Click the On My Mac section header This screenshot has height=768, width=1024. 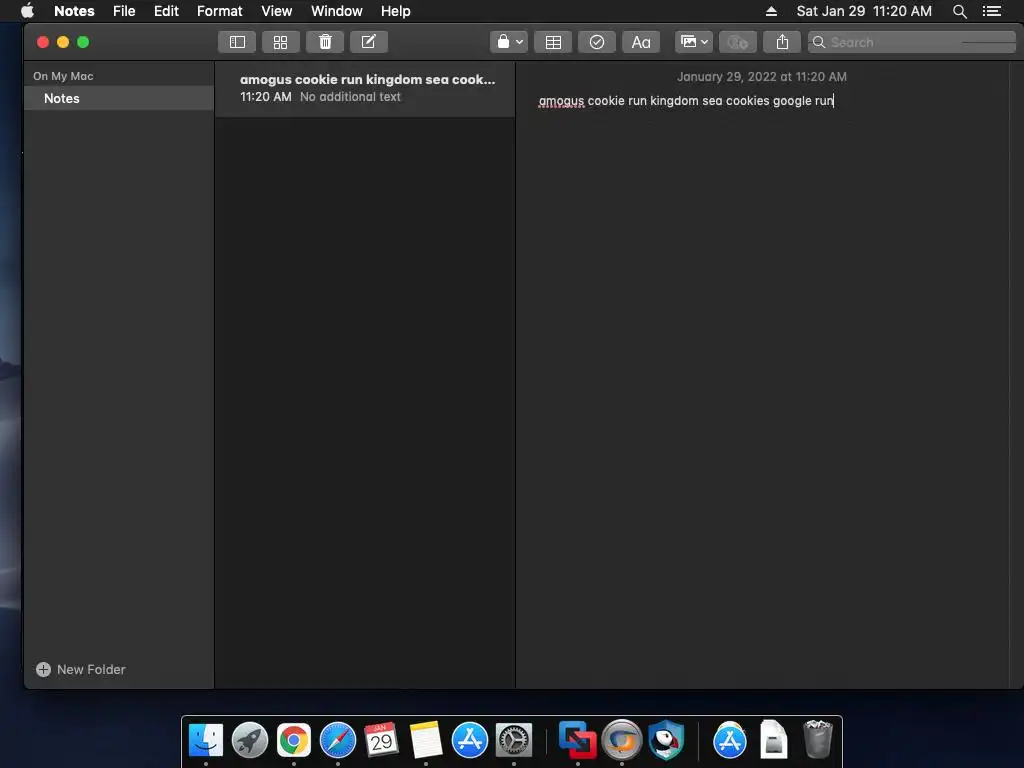point(63,76)
